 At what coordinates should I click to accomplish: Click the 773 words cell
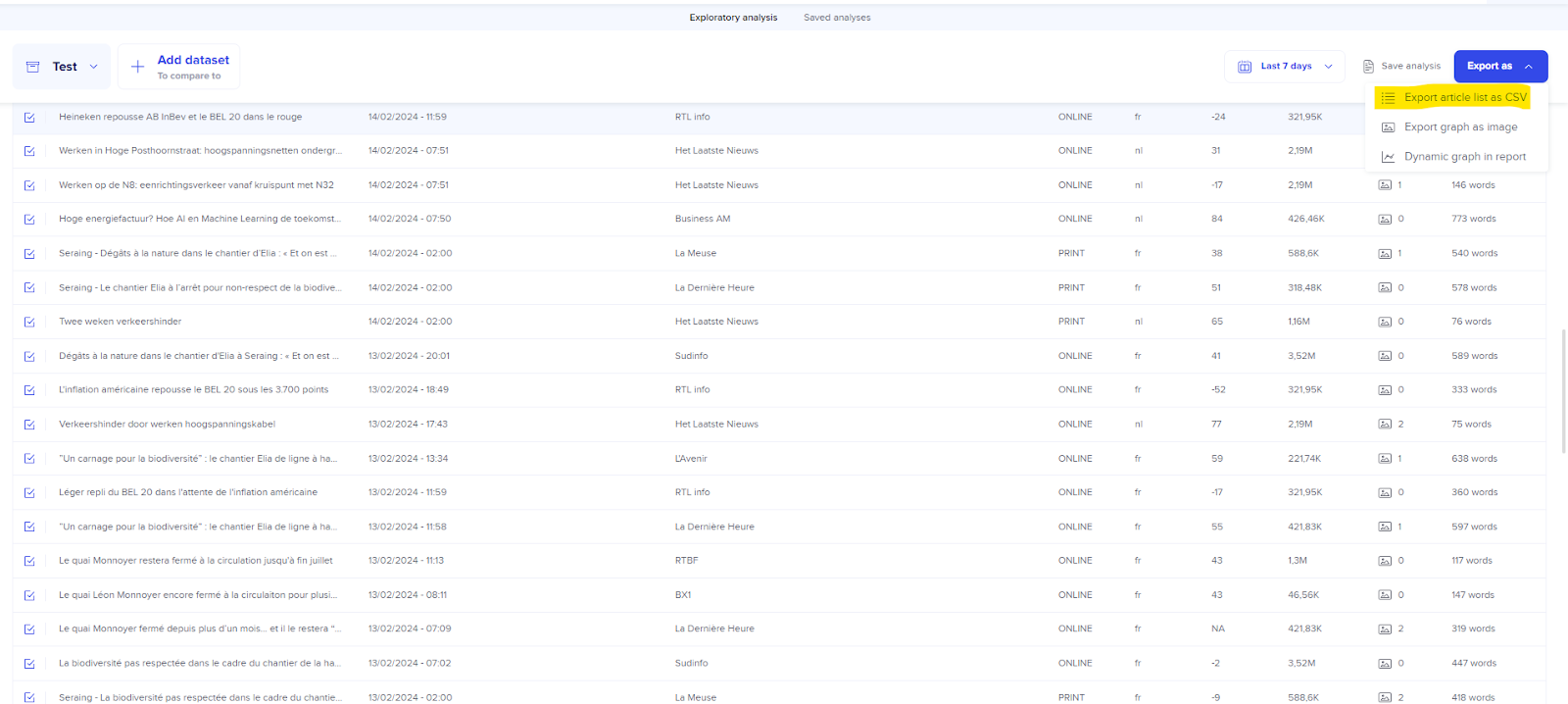click(x=1474, y=220)
